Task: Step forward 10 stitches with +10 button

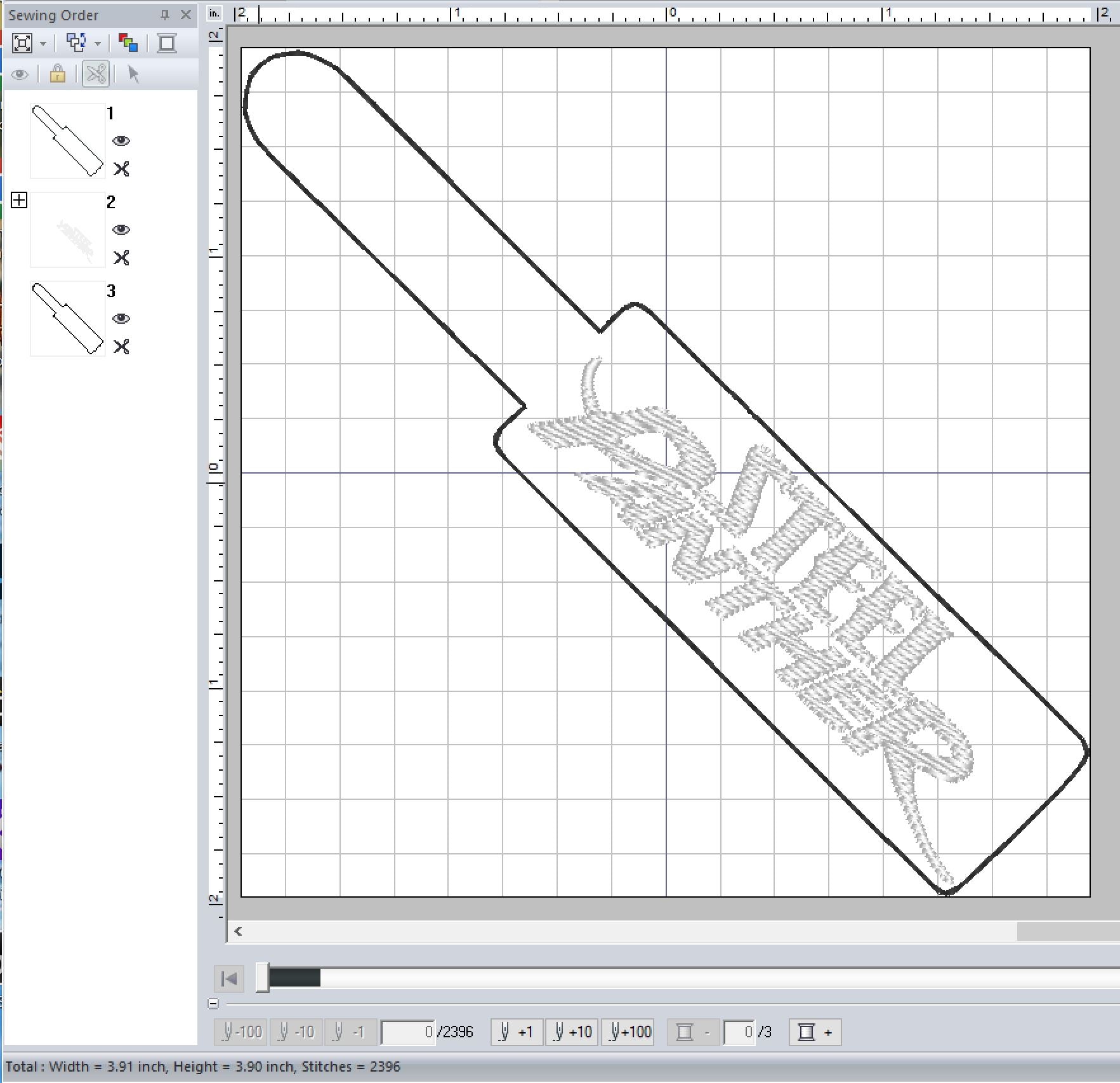Action: [572, 1032]
